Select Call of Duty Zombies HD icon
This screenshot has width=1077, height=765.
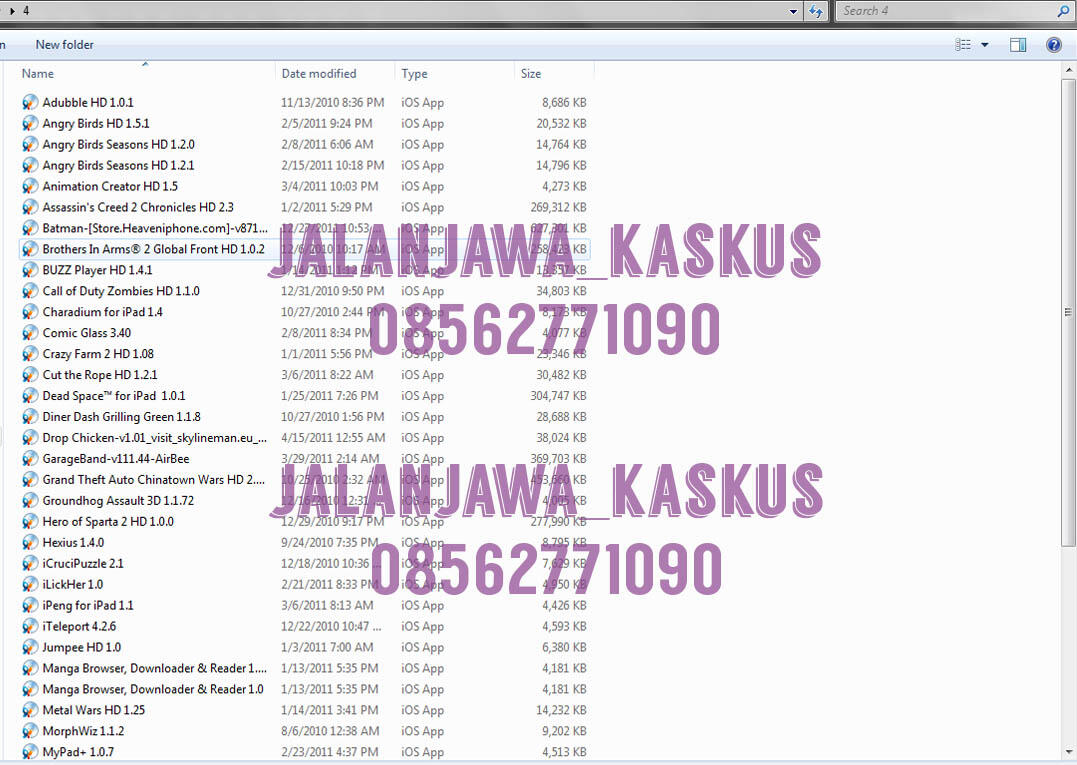pos(30,291)
